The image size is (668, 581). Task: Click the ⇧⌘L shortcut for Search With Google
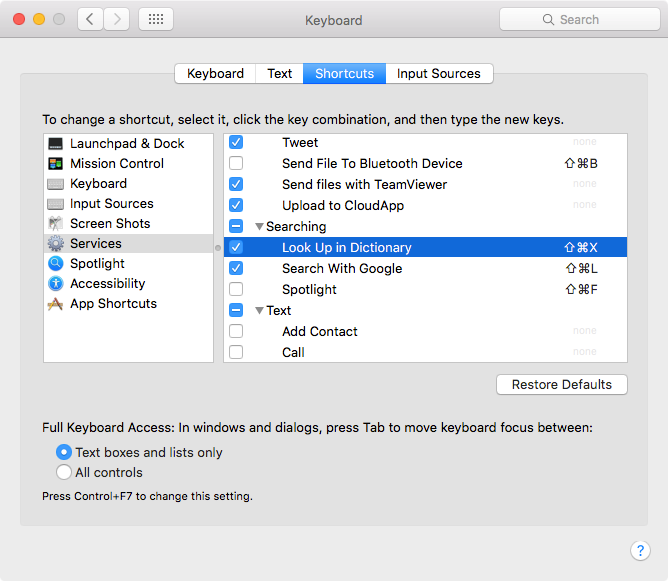[582, 268]
